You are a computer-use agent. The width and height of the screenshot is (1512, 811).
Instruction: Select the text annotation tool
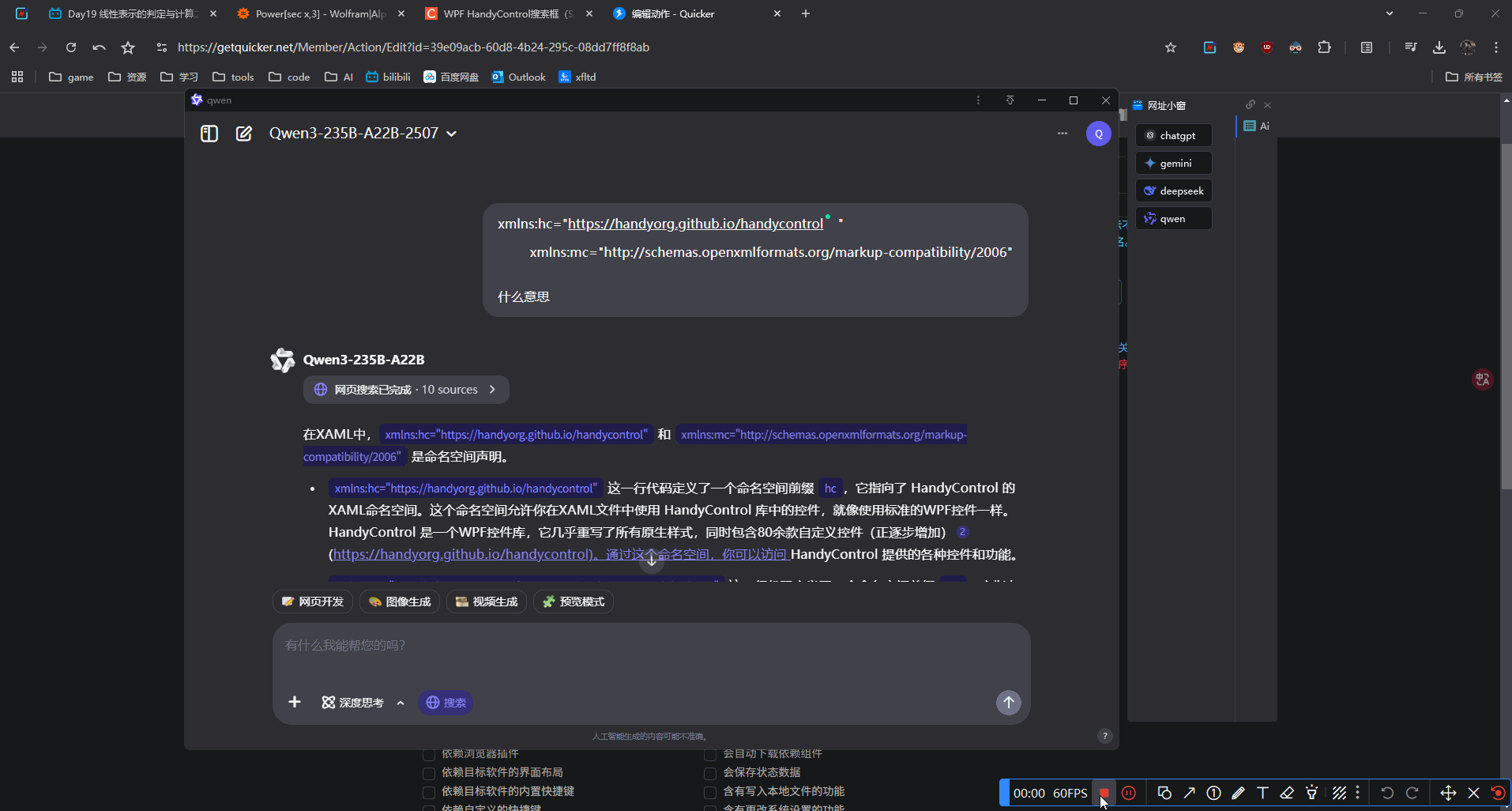[1262, 793]
